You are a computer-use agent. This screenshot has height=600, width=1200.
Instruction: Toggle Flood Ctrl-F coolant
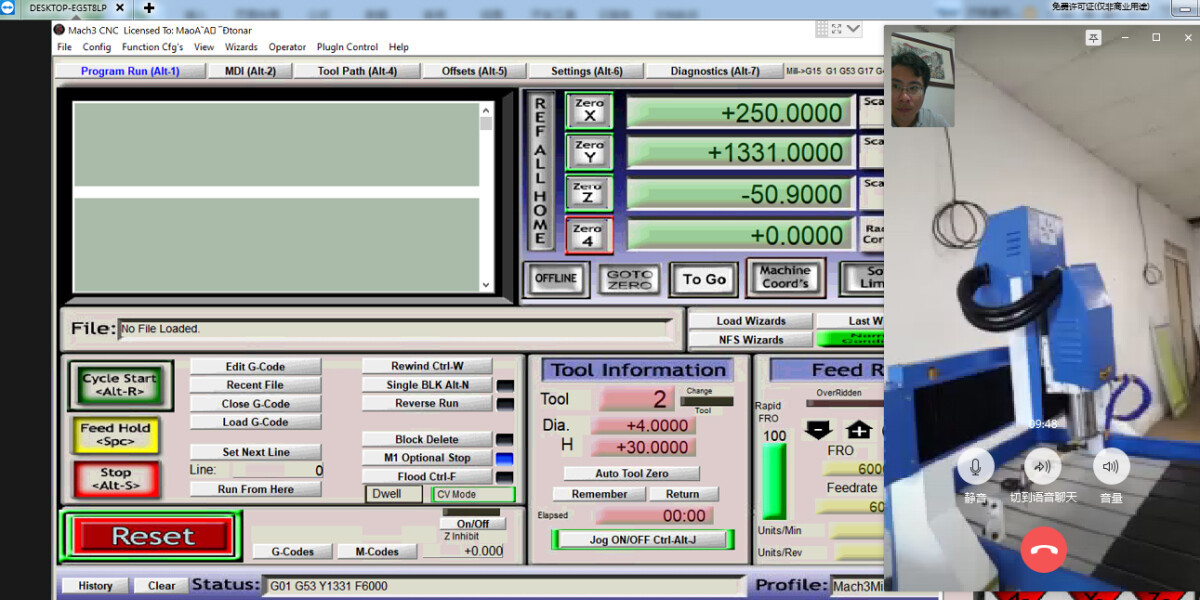point(427,477)
